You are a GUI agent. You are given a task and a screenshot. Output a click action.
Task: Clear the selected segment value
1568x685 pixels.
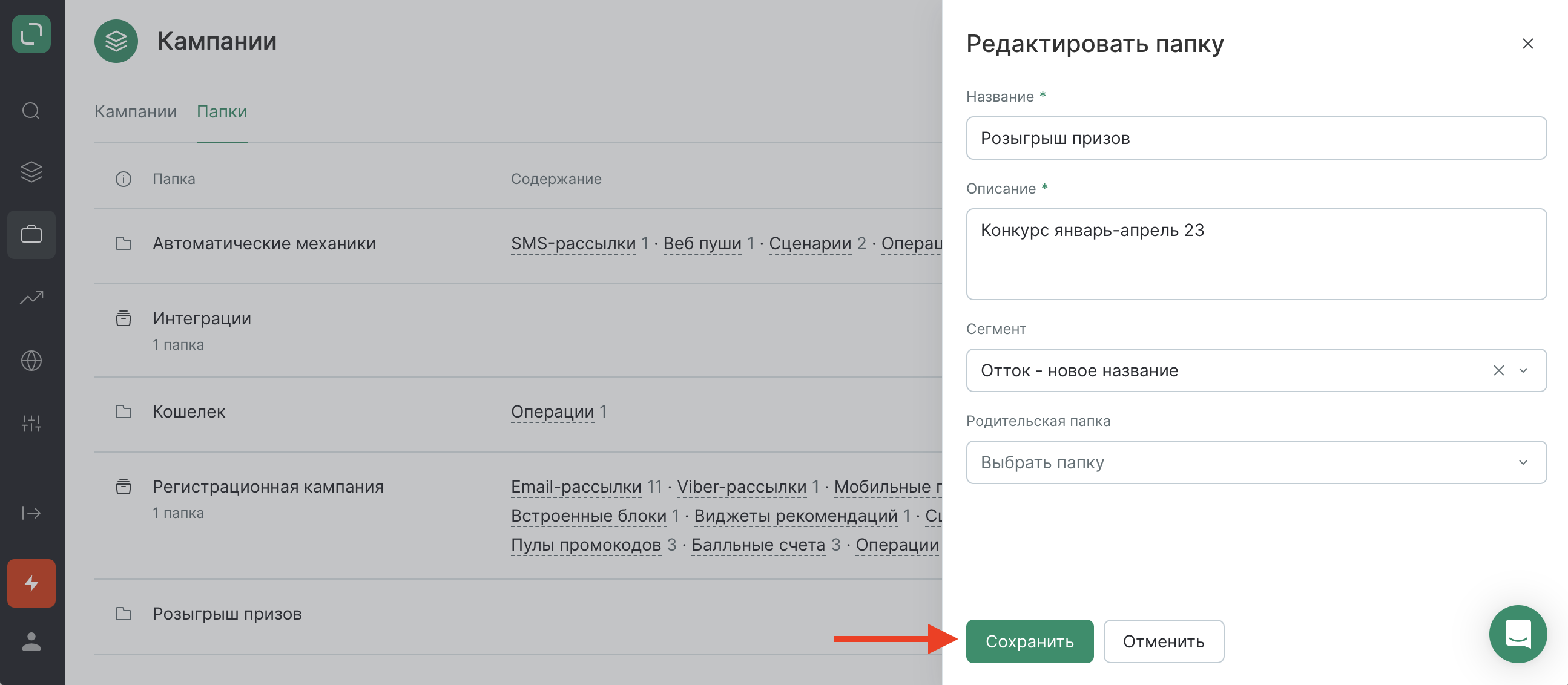tap(1498, 370)
